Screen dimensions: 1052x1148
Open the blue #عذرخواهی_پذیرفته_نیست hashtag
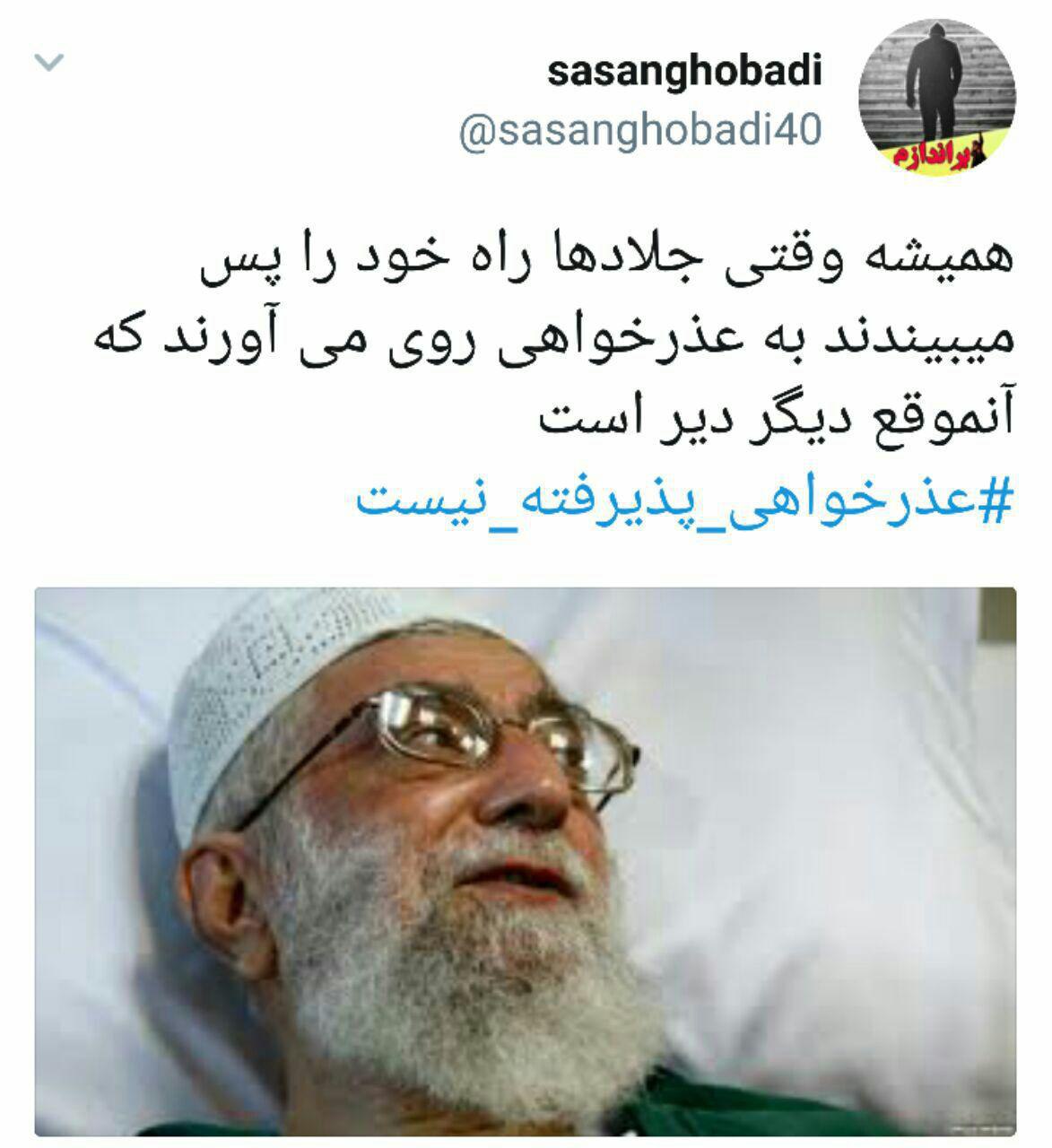(684, 498)
